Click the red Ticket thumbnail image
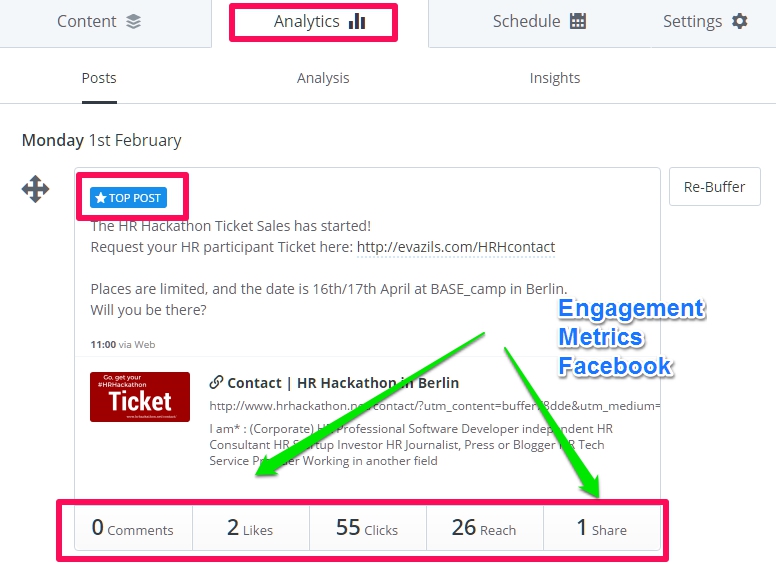776x563 pixels. click(x=140, y=397)
